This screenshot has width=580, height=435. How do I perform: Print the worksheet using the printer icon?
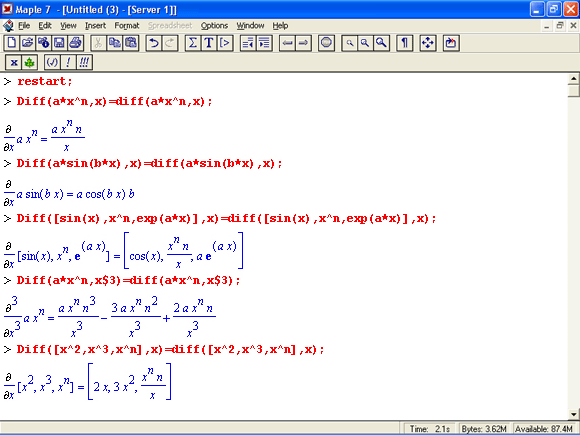pos(75,43)
